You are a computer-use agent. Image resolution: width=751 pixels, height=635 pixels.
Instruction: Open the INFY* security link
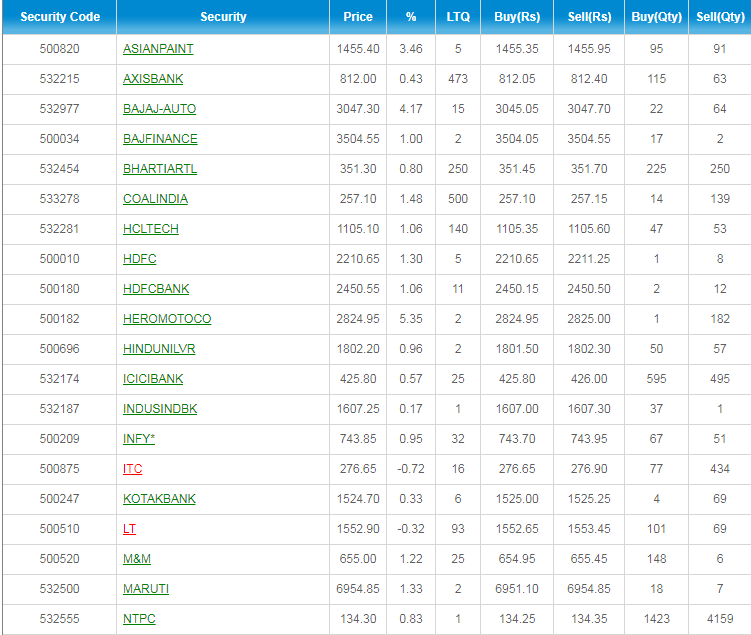pyautogui.click(x=139, y=439)
